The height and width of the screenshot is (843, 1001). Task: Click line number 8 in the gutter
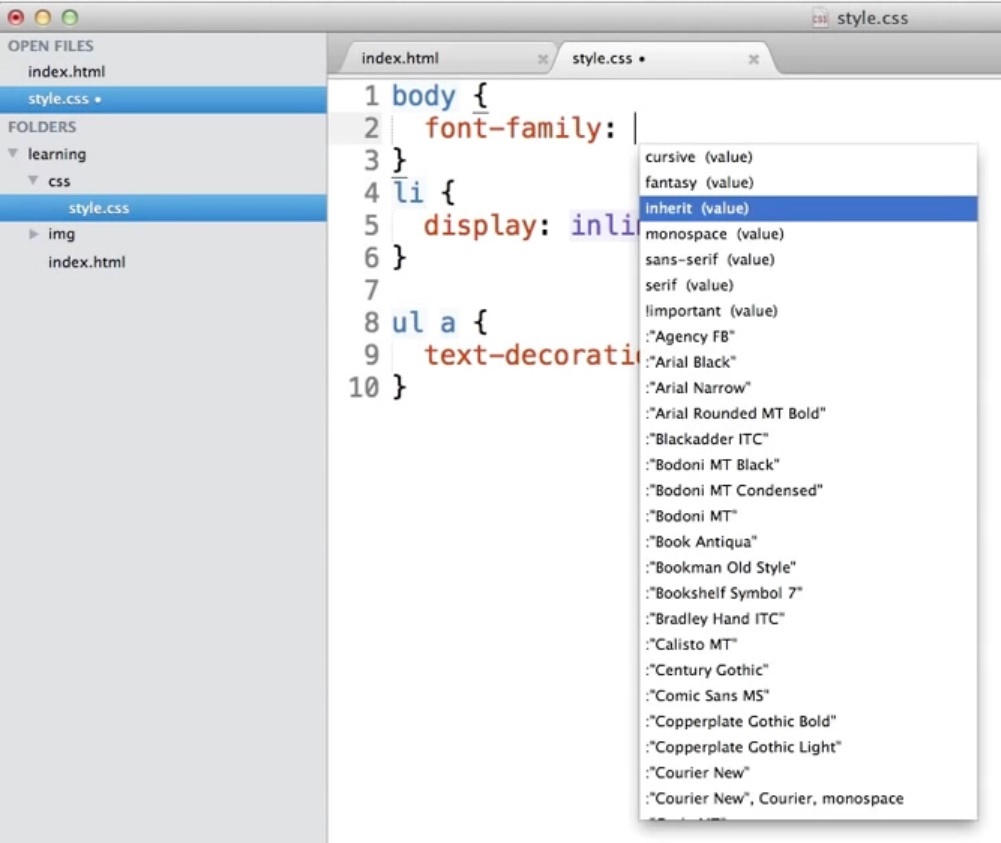[x=371, y=323]
